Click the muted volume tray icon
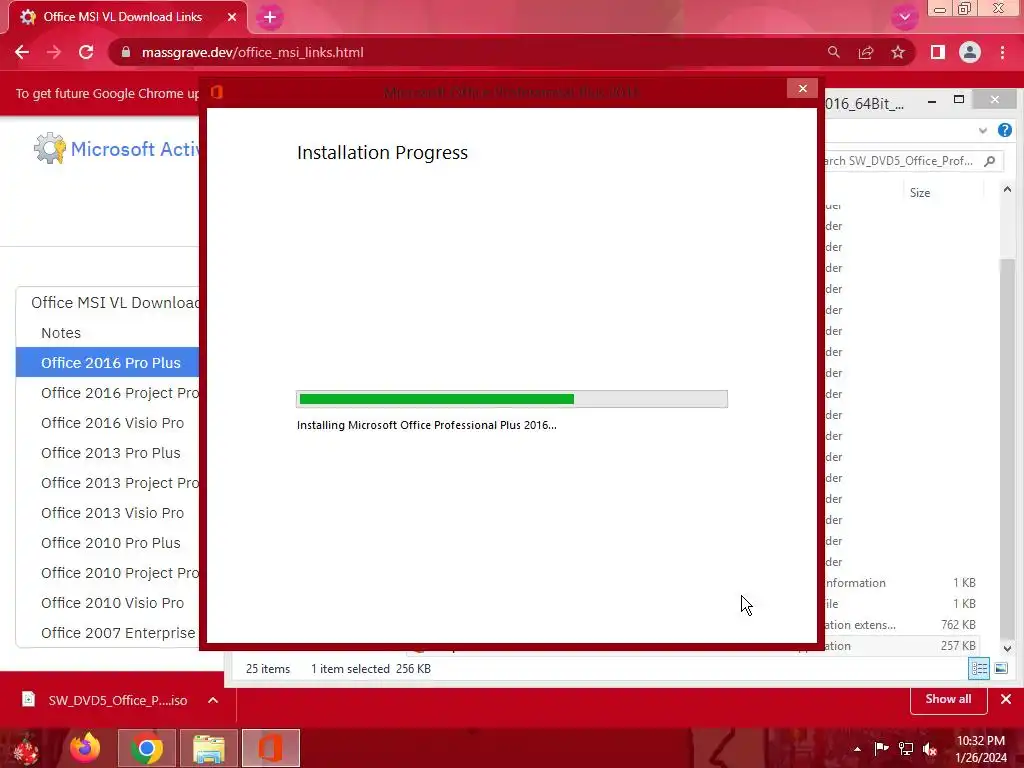This screenshot has height=768, width=1024. click(x=930, y=749)
